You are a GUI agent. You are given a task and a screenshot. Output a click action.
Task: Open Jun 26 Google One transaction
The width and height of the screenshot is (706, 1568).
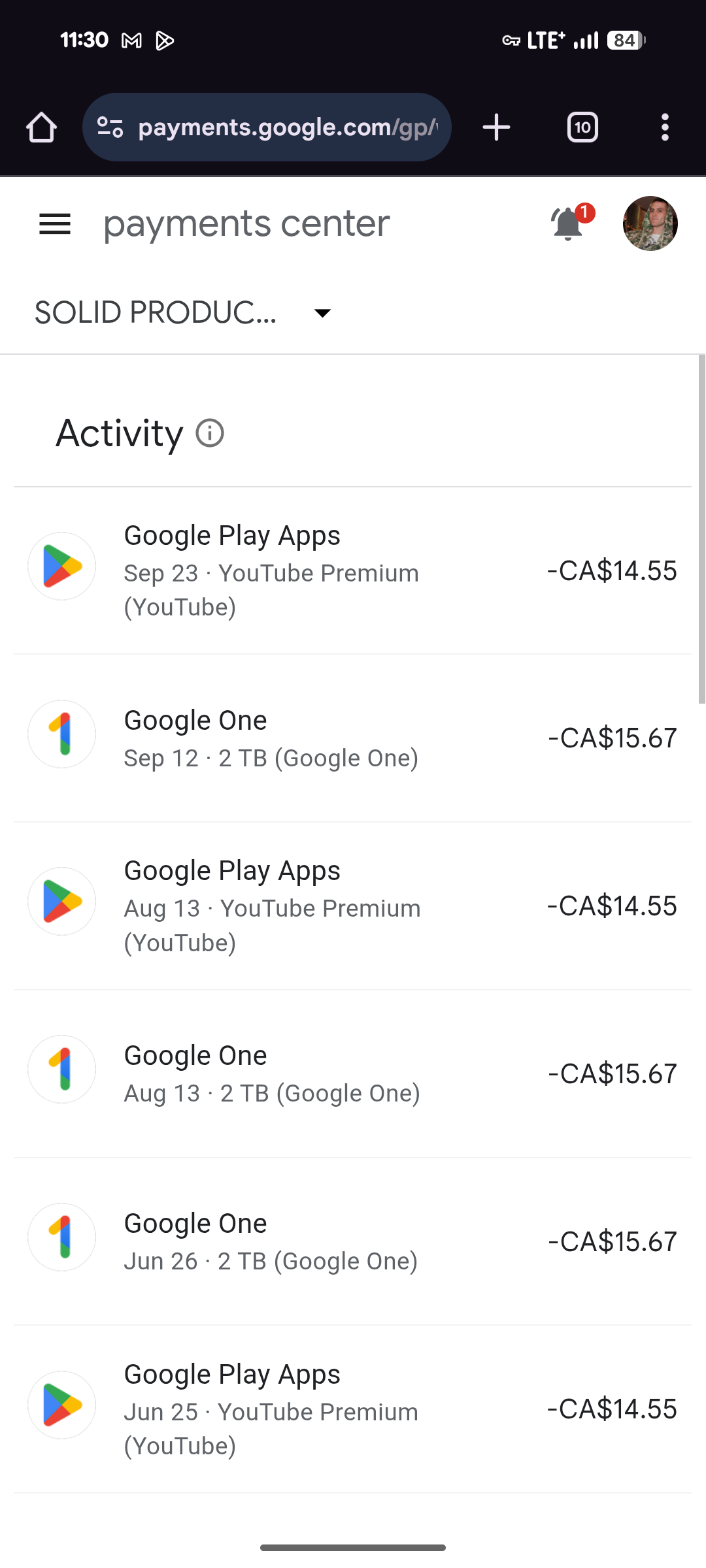tap(353, 1241)
